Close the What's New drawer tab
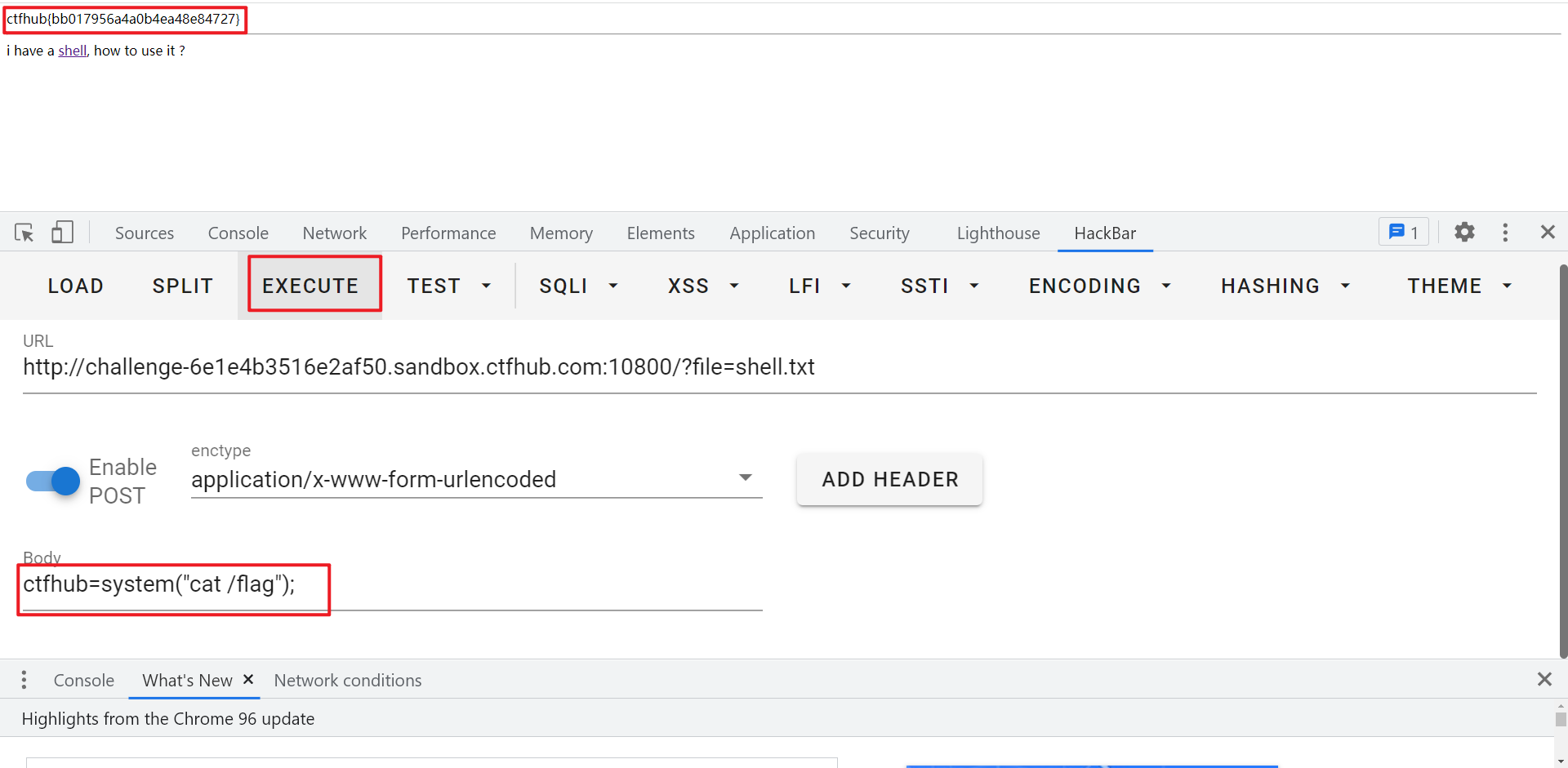 click(249, 679)
